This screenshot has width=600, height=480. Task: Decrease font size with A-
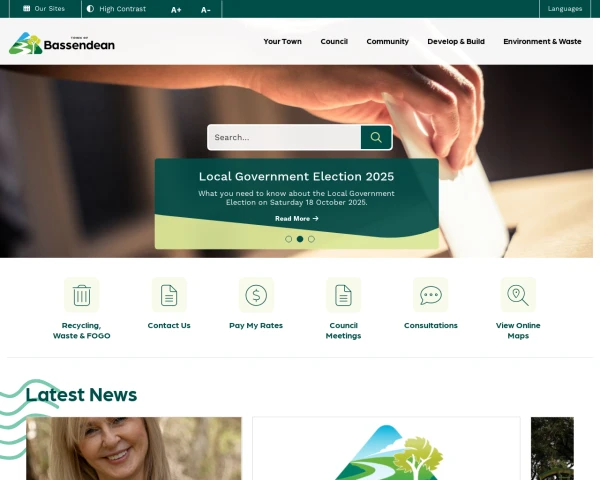click(x=205, y=10)
